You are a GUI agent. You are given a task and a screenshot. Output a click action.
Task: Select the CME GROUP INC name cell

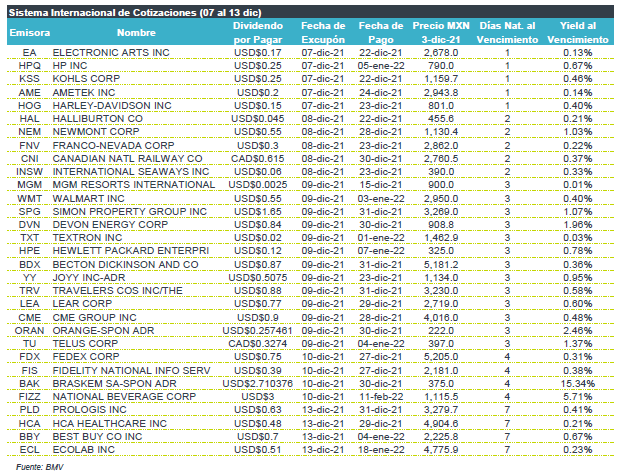(x=94, y=318)
